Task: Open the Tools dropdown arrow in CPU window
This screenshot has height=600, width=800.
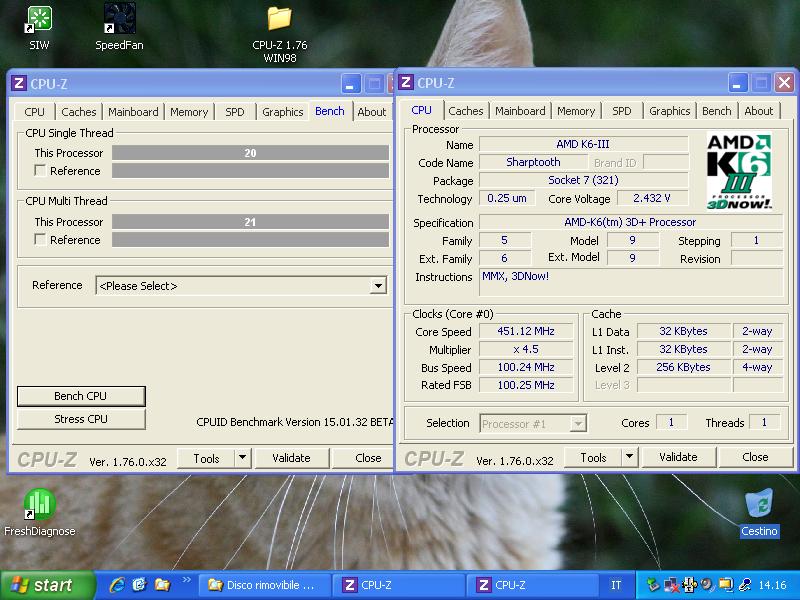Action: [629, 457]
